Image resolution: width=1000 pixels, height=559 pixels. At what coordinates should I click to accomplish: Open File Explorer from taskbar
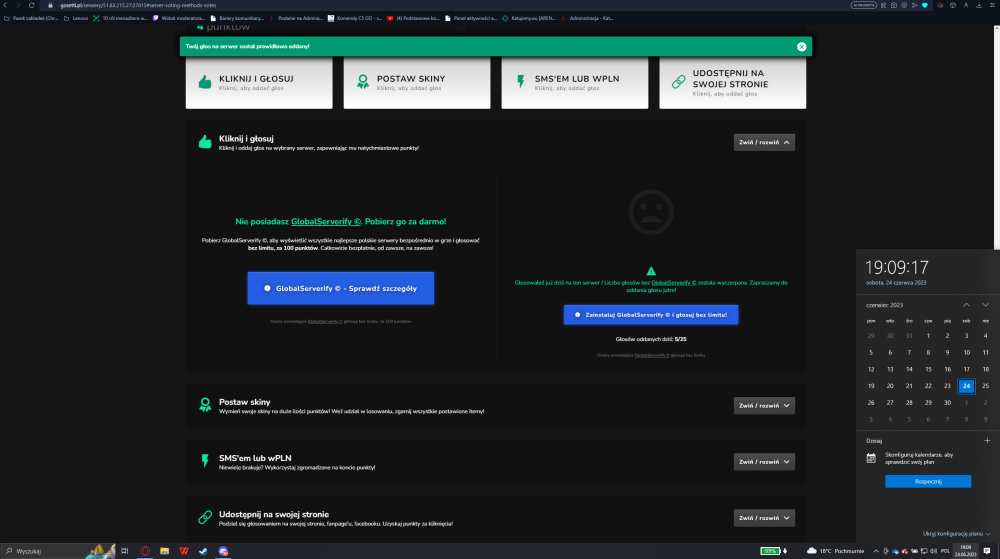coord(165,551)
